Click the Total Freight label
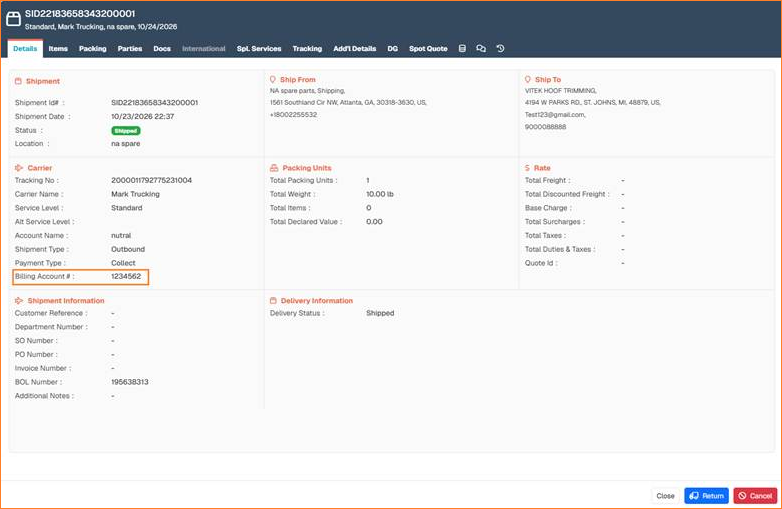 point(548,180)
